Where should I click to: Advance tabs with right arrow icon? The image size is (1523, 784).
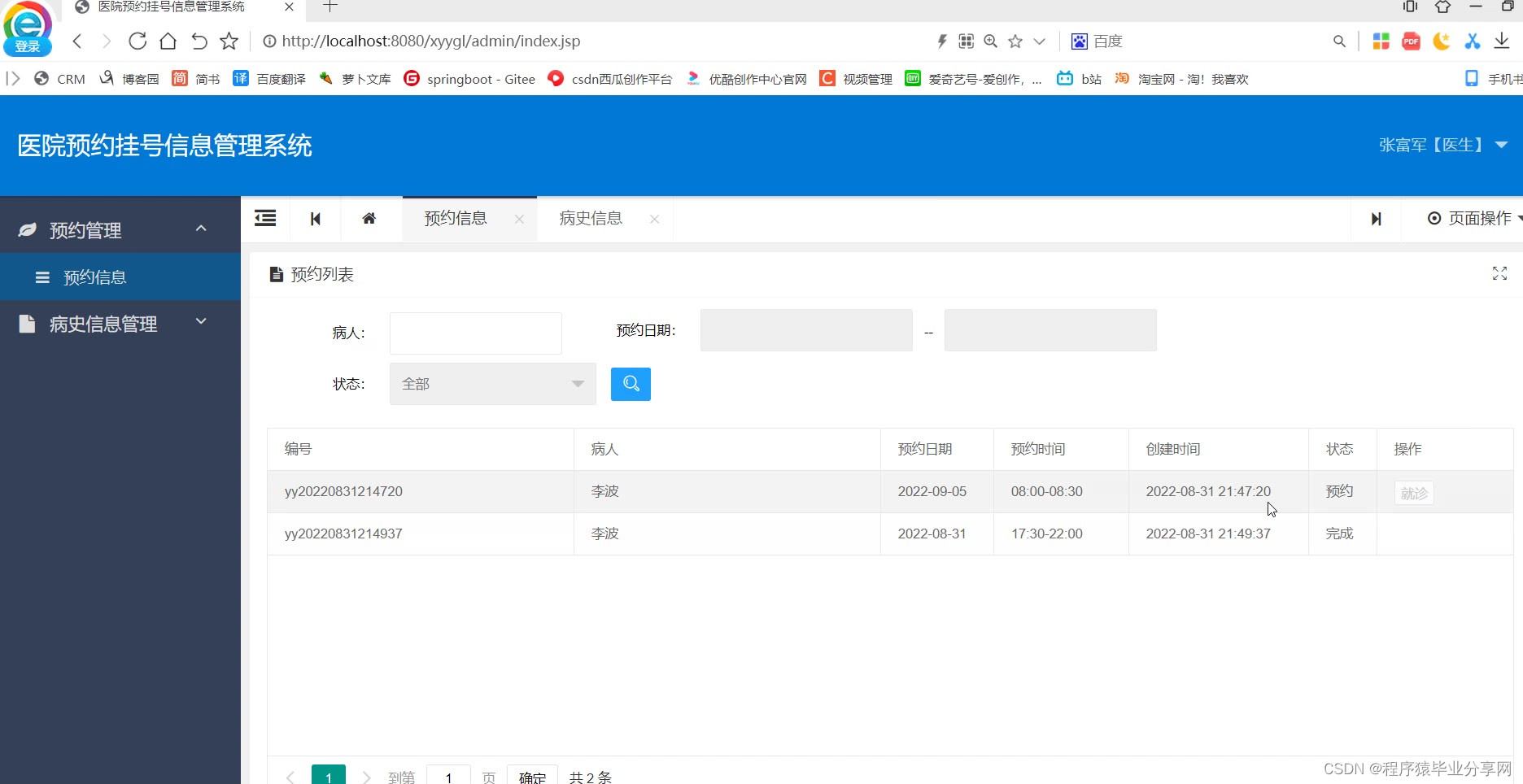[x=1376, y=219]
